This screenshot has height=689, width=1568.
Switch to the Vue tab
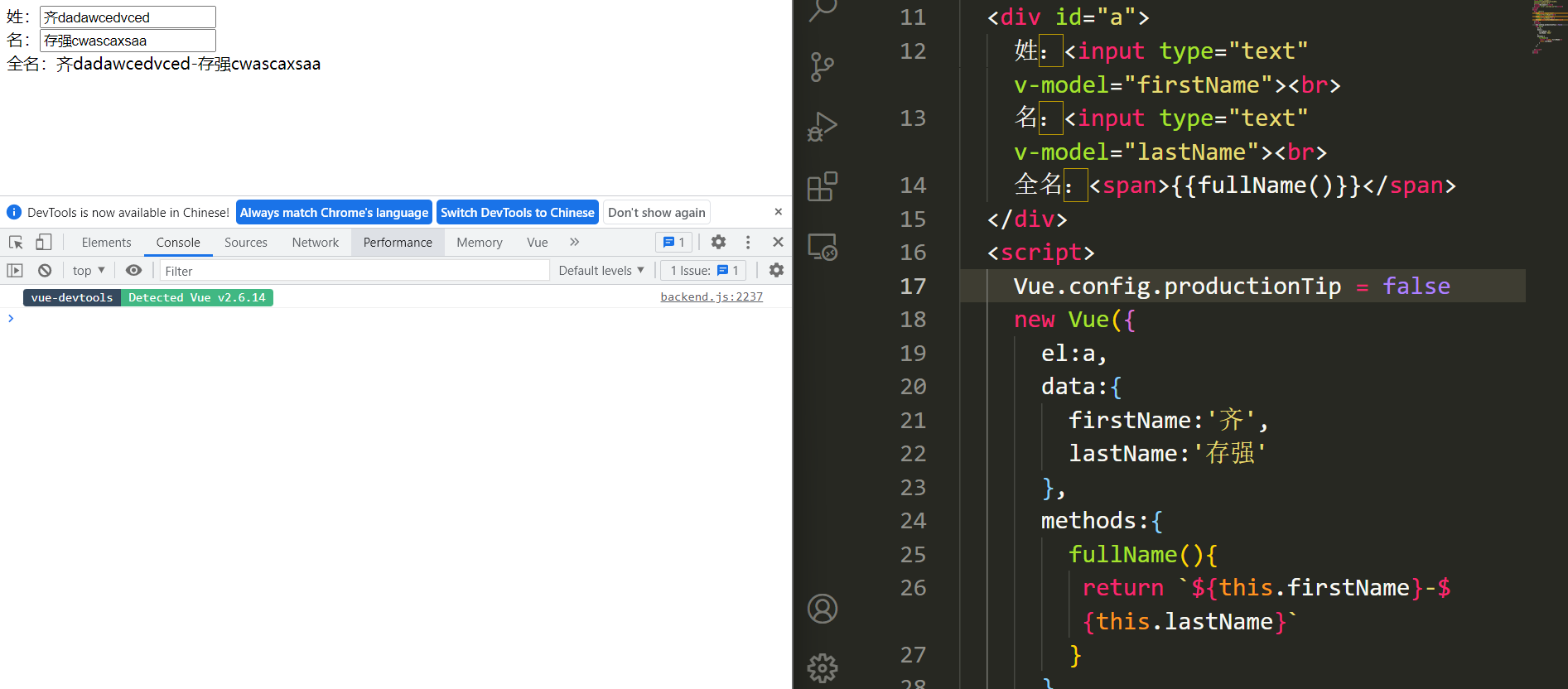coord(538,242)
